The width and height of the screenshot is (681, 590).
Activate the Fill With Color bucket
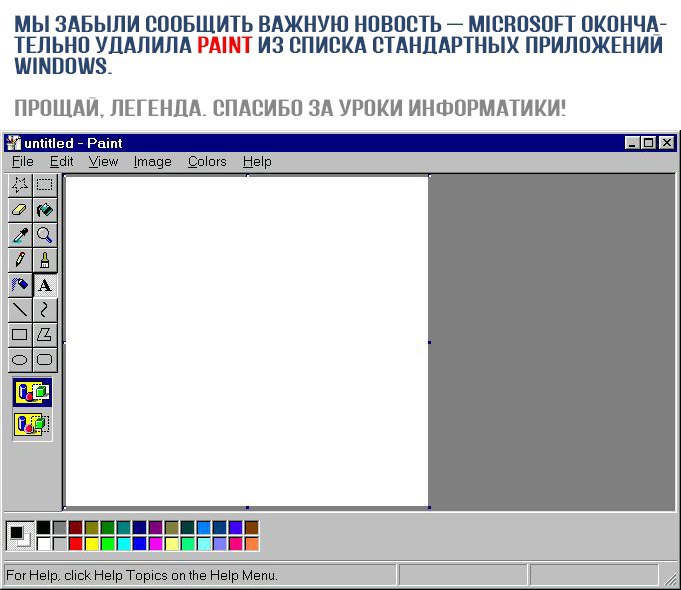45,210
